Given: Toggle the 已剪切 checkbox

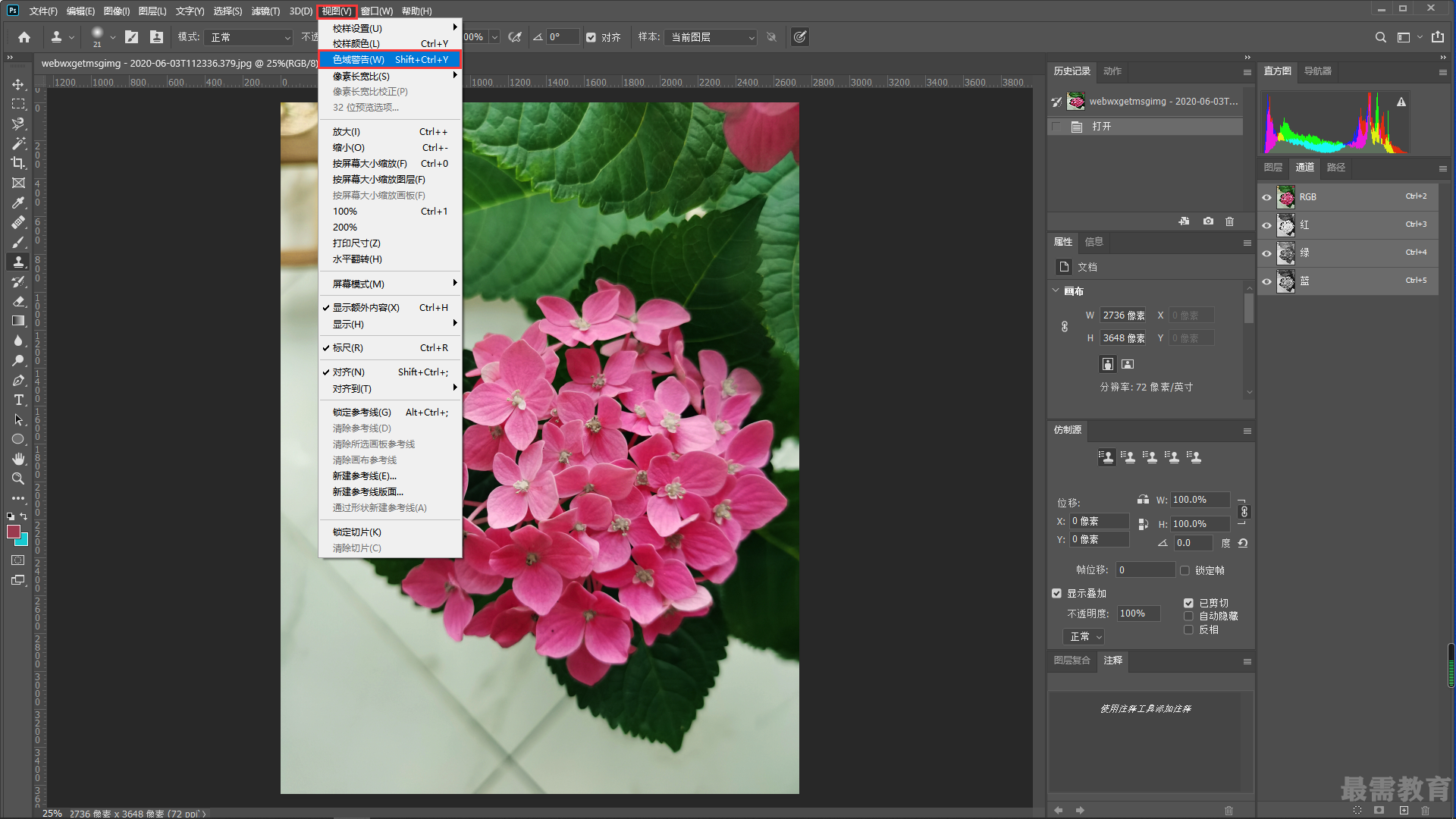Looking at the screenshot, I should [x=1188, y=603].
